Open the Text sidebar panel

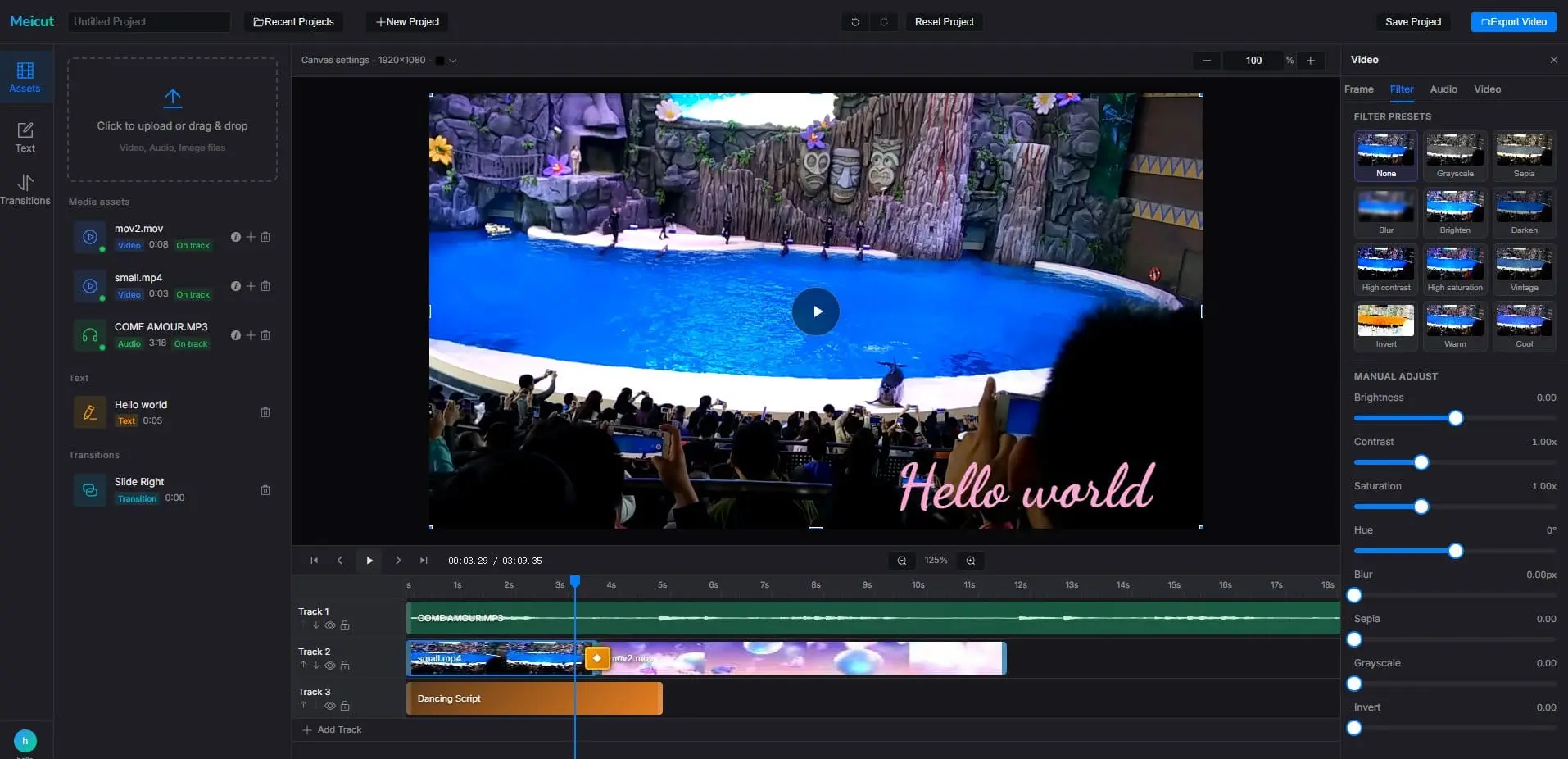tap(25, 137)
